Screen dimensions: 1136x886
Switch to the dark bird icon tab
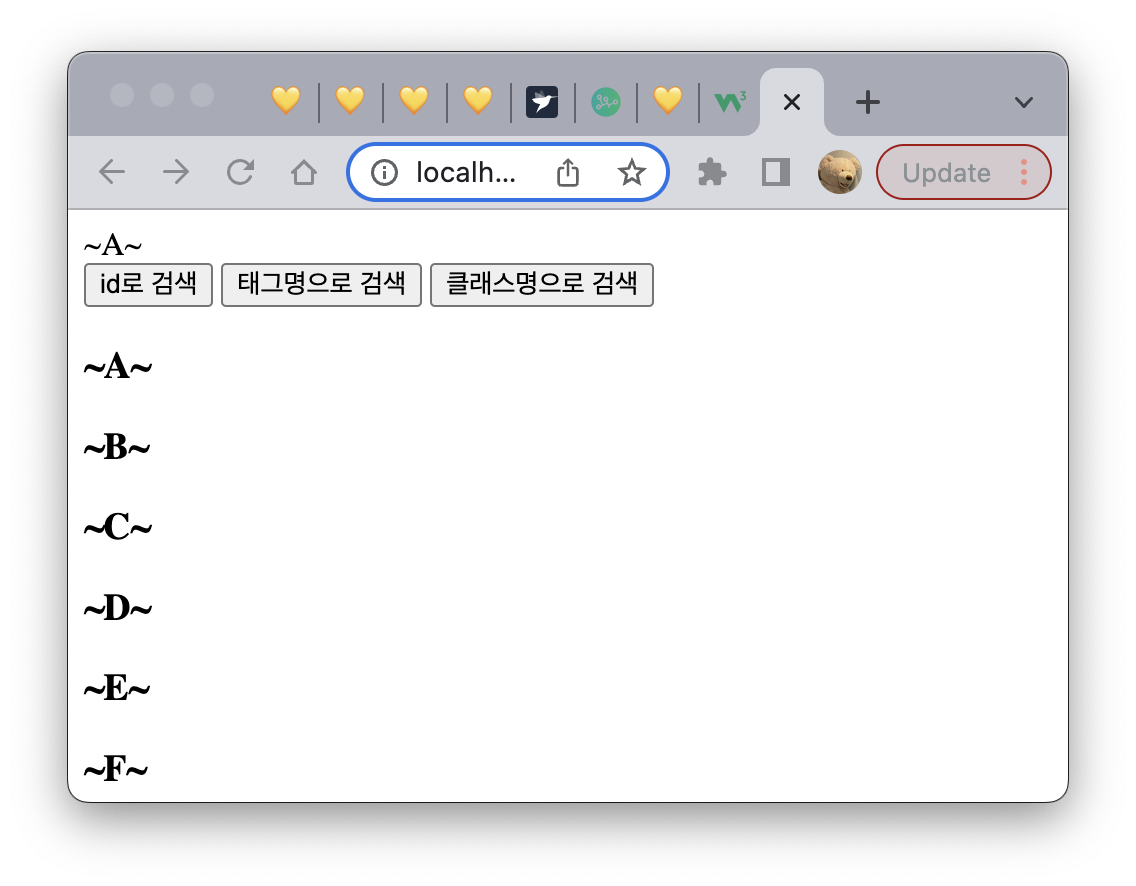(x=542, y=102)
